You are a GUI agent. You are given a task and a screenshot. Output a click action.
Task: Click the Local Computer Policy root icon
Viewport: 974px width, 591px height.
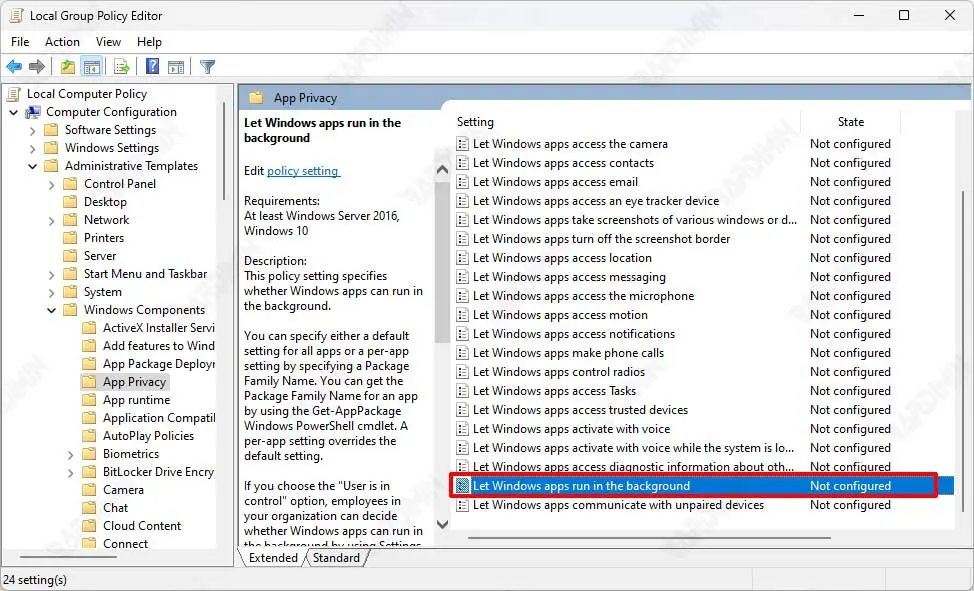[14, 94]
